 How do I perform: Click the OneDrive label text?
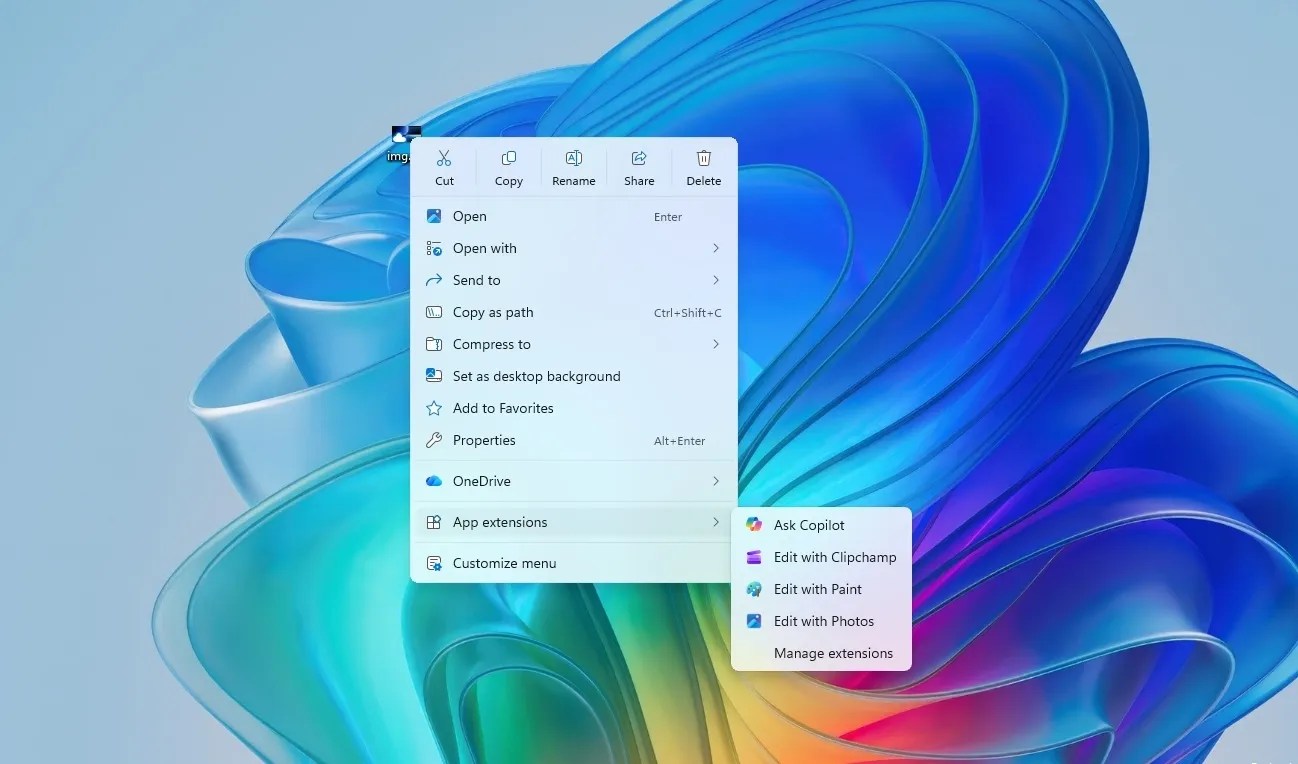(x=482, y=481)
